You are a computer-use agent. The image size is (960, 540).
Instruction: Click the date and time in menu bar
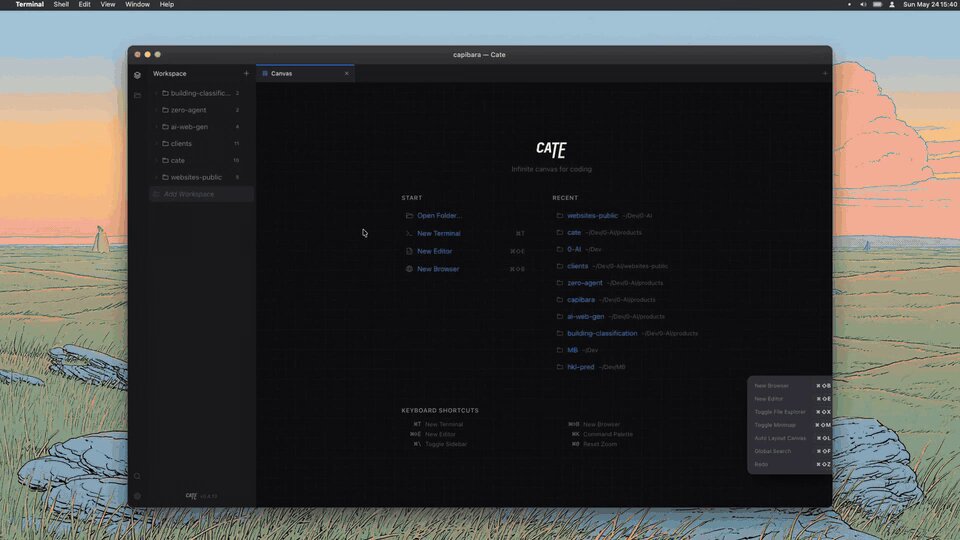(931, 4)
